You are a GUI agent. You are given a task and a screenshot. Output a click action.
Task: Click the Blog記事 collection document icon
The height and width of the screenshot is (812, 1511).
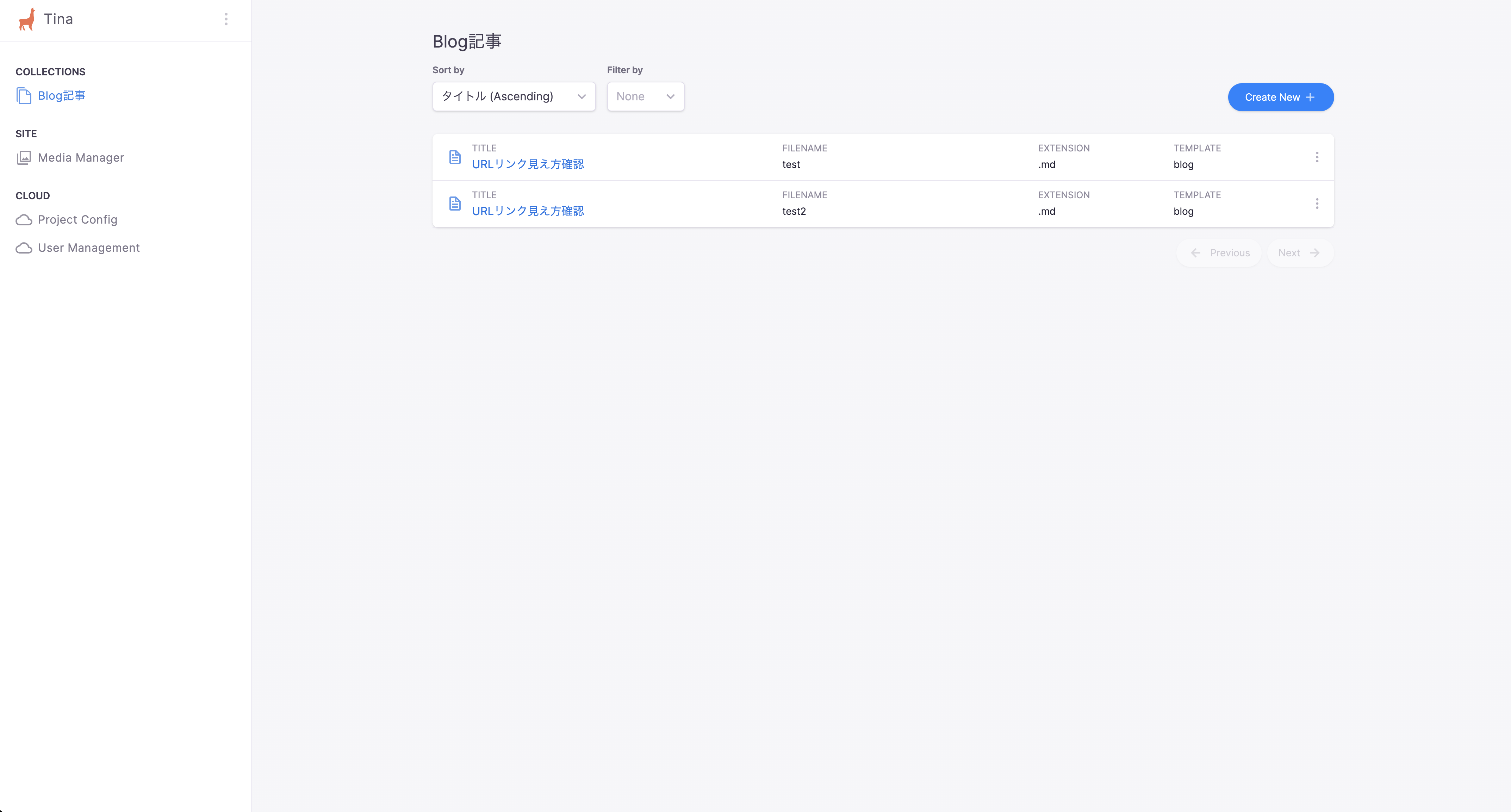[24, 96]
